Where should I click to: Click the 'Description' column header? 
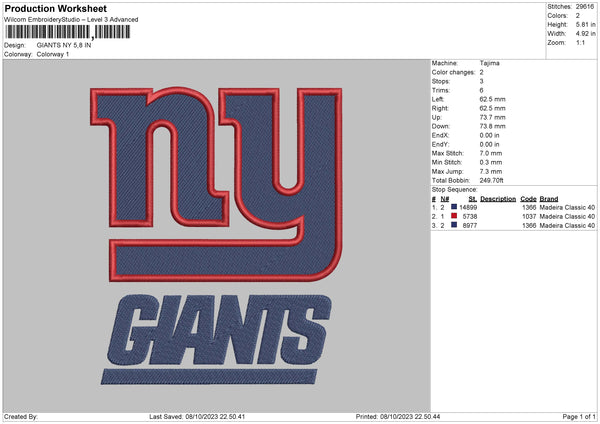(x=498, y=199)
